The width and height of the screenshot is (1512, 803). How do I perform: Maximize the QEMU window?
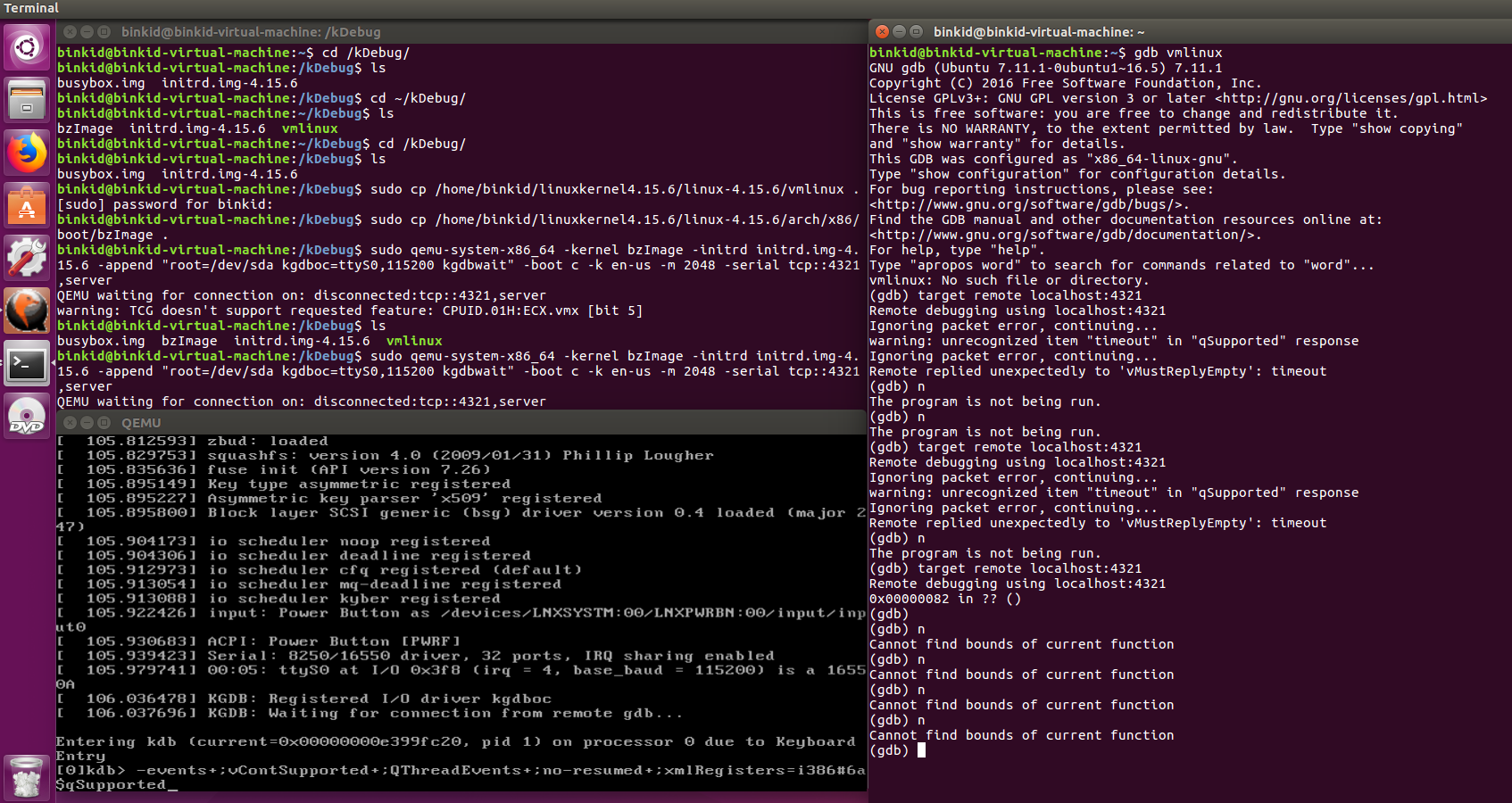pos(104,422)
